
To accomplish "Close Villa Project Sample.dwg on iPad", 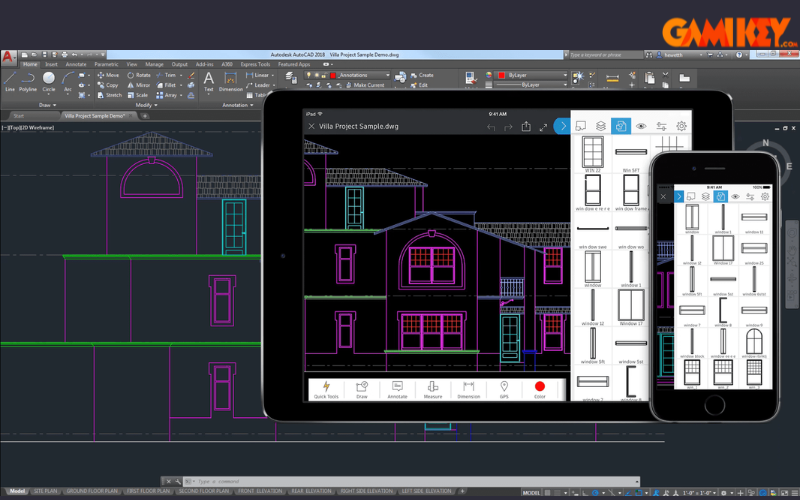I will click(x=311, y=127).
